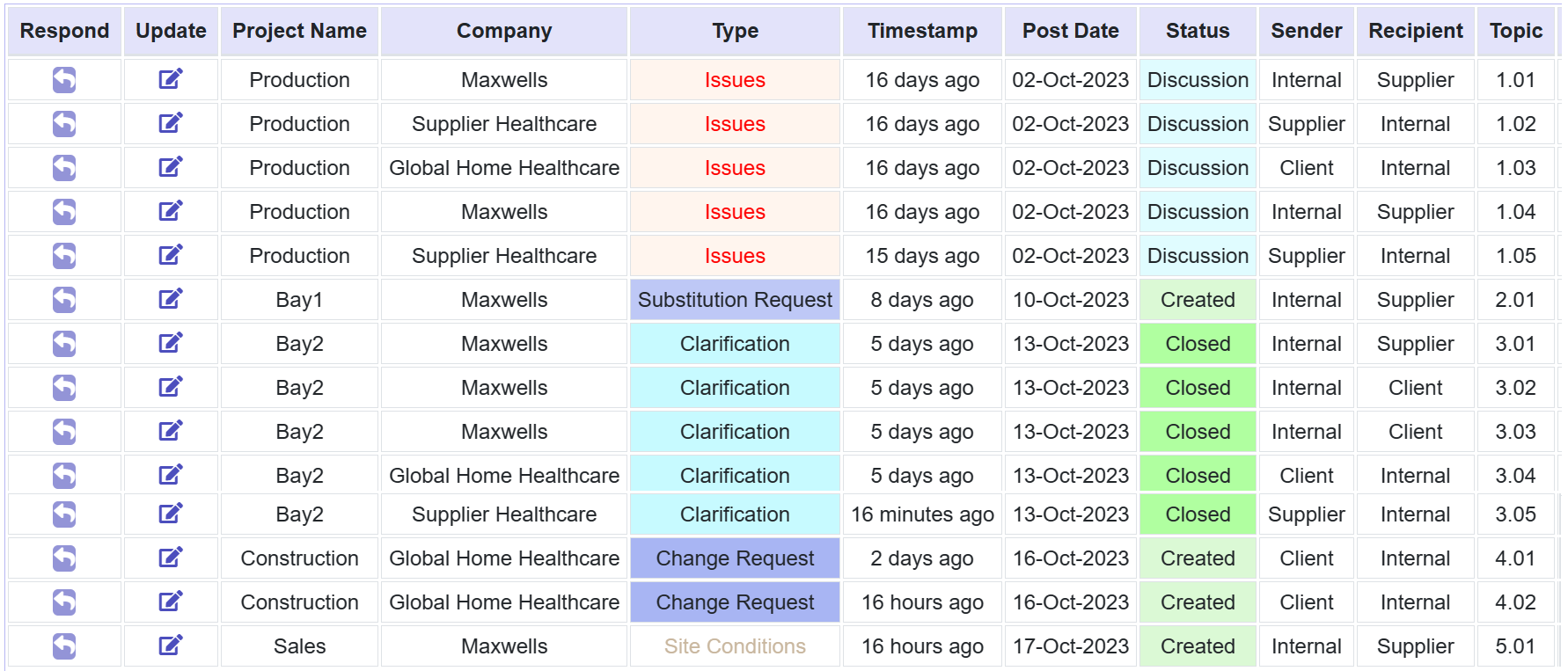The image size is (1568, 671).
Task: Click the Update edit icon for topic 1.02
Action: point(171,123)
